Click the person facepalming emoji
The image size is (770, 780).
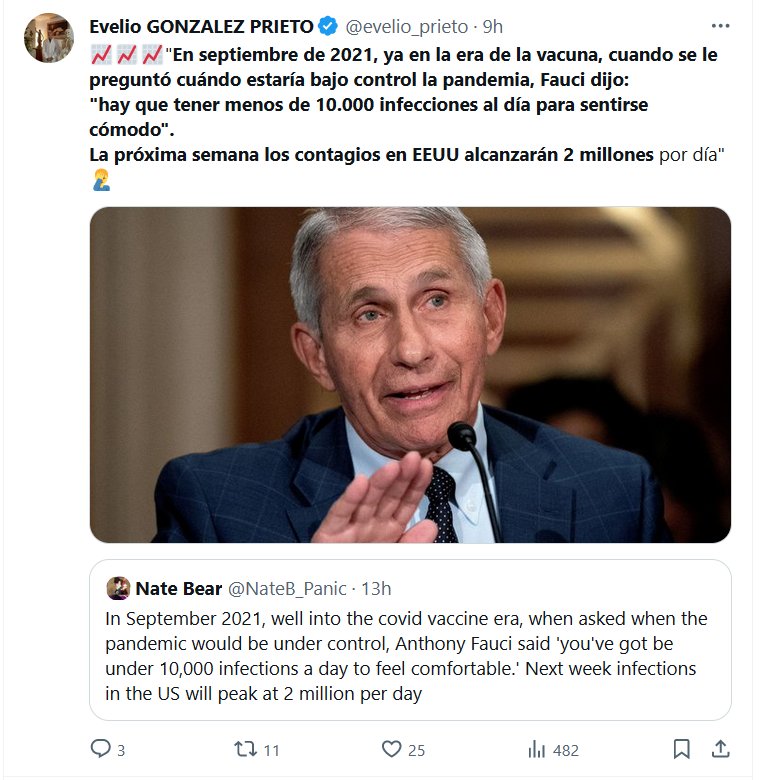click(101, 181)
